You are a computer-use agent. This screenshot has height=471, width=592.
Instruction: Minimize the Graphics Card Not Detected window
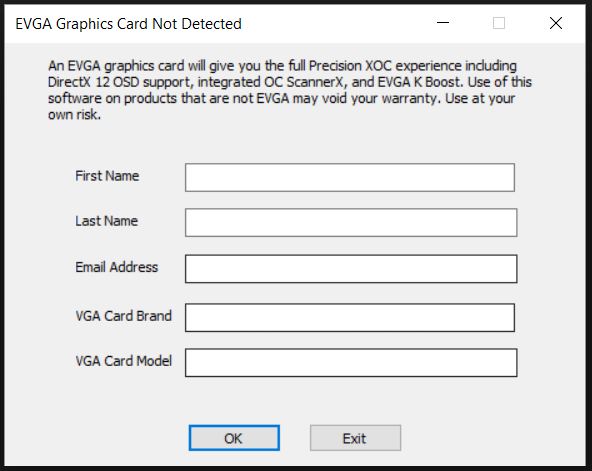(x=443, y=23)
